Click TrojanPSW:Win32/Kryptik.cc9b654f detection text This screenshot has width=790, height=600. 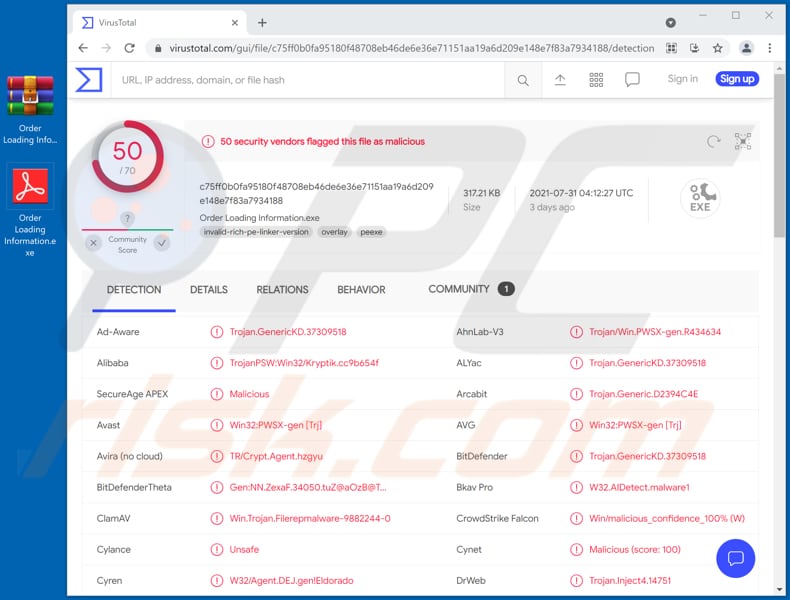[304, 363]
